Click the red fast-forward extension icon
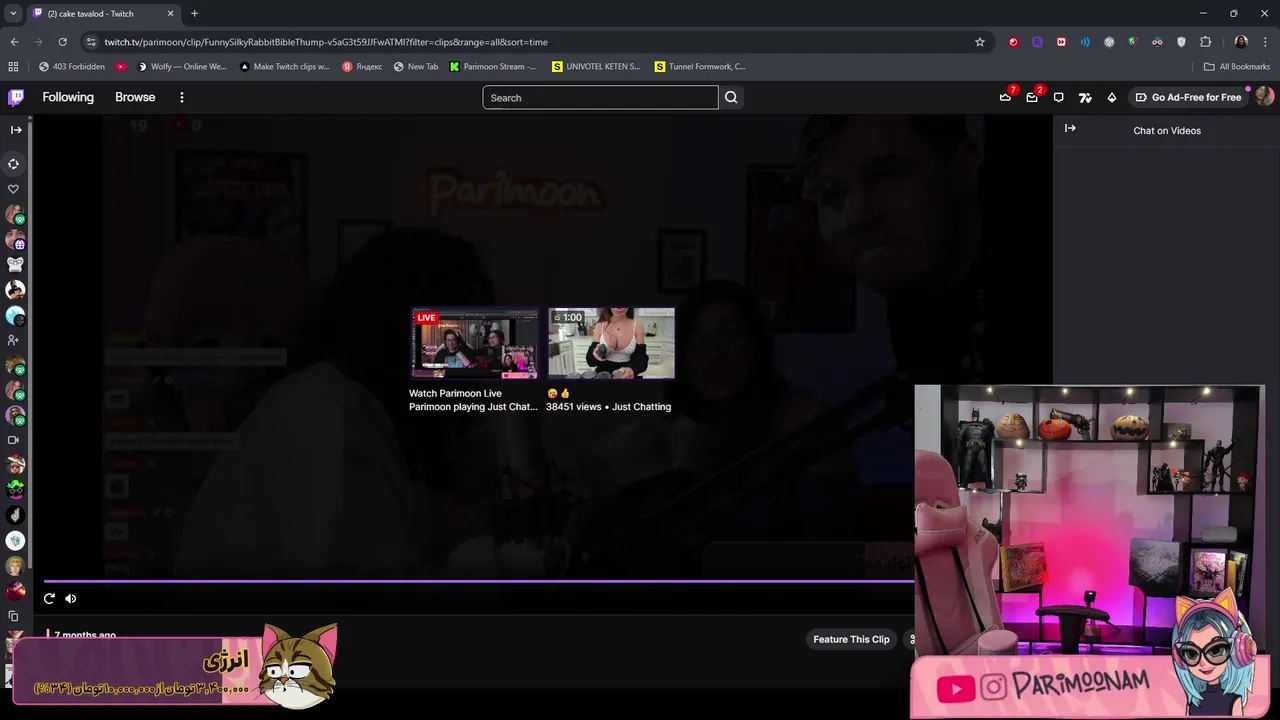Viewport: 1280px width, 720px height. click(x=1061, y=42)
